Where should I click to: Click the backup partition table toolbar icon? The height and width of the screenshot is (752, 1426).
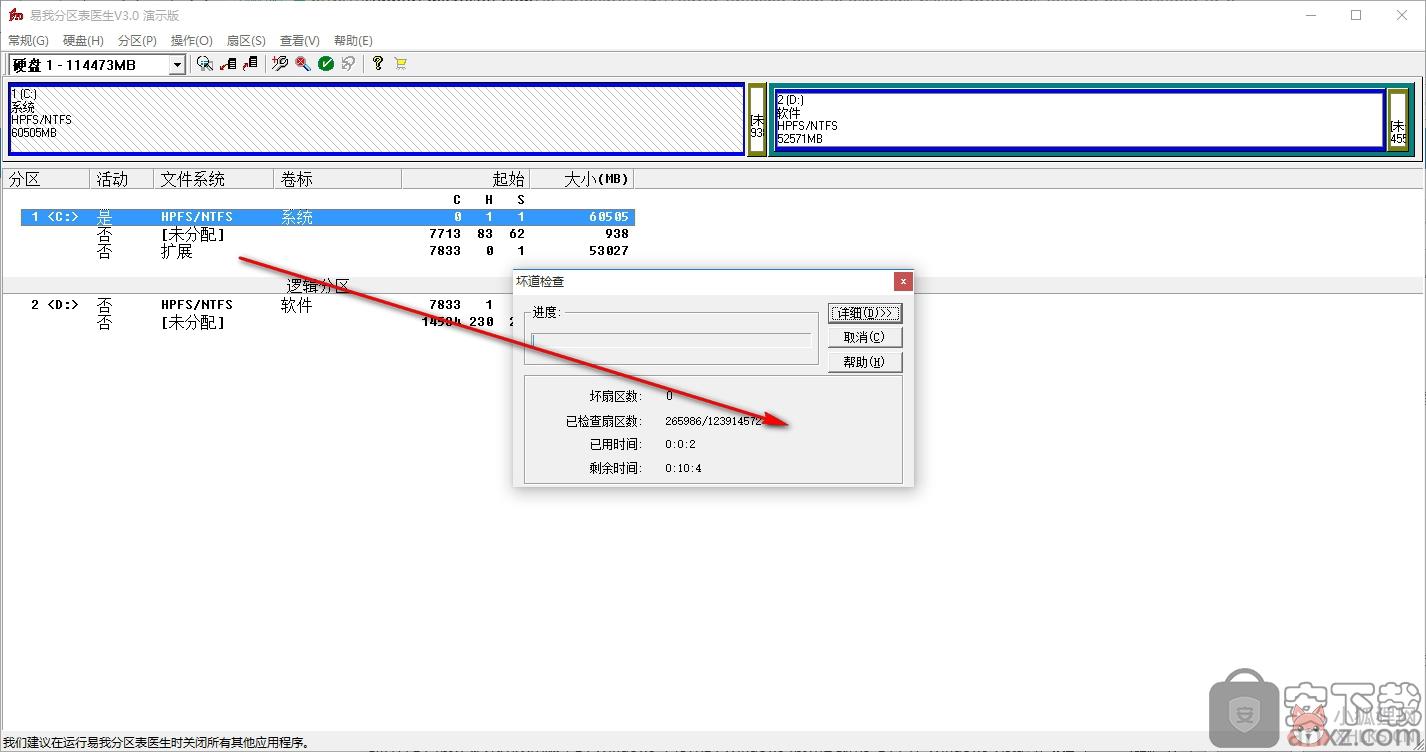pyautogui.click(x=228, y=64)
